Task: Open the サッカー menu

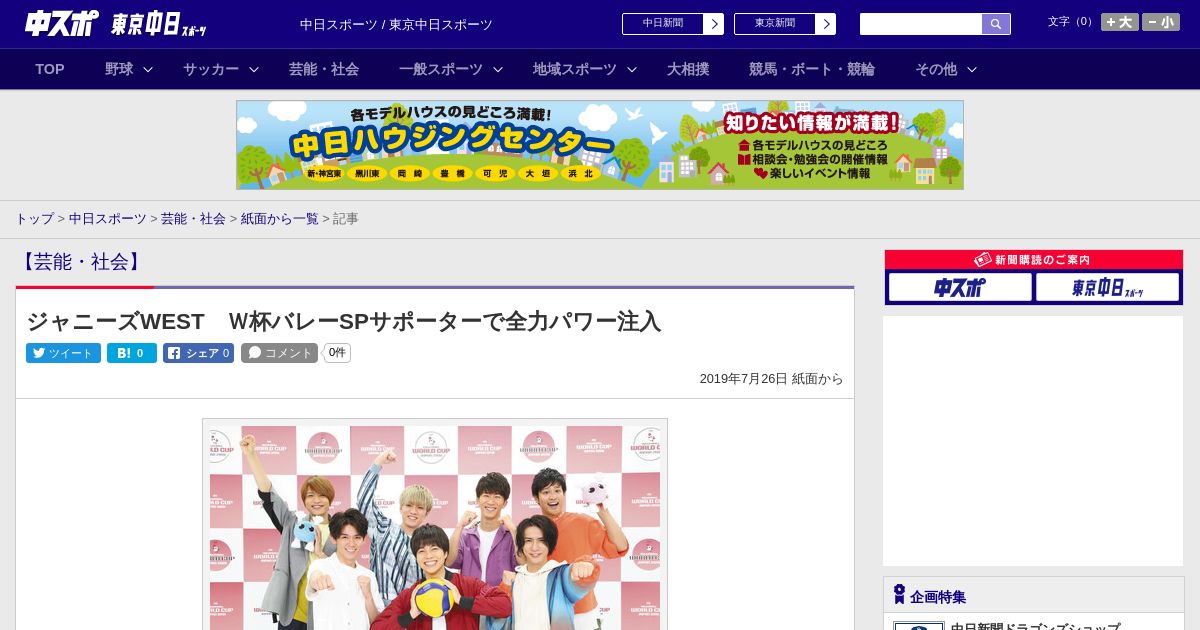Action: pyautogui.click(x=211, y=69)
